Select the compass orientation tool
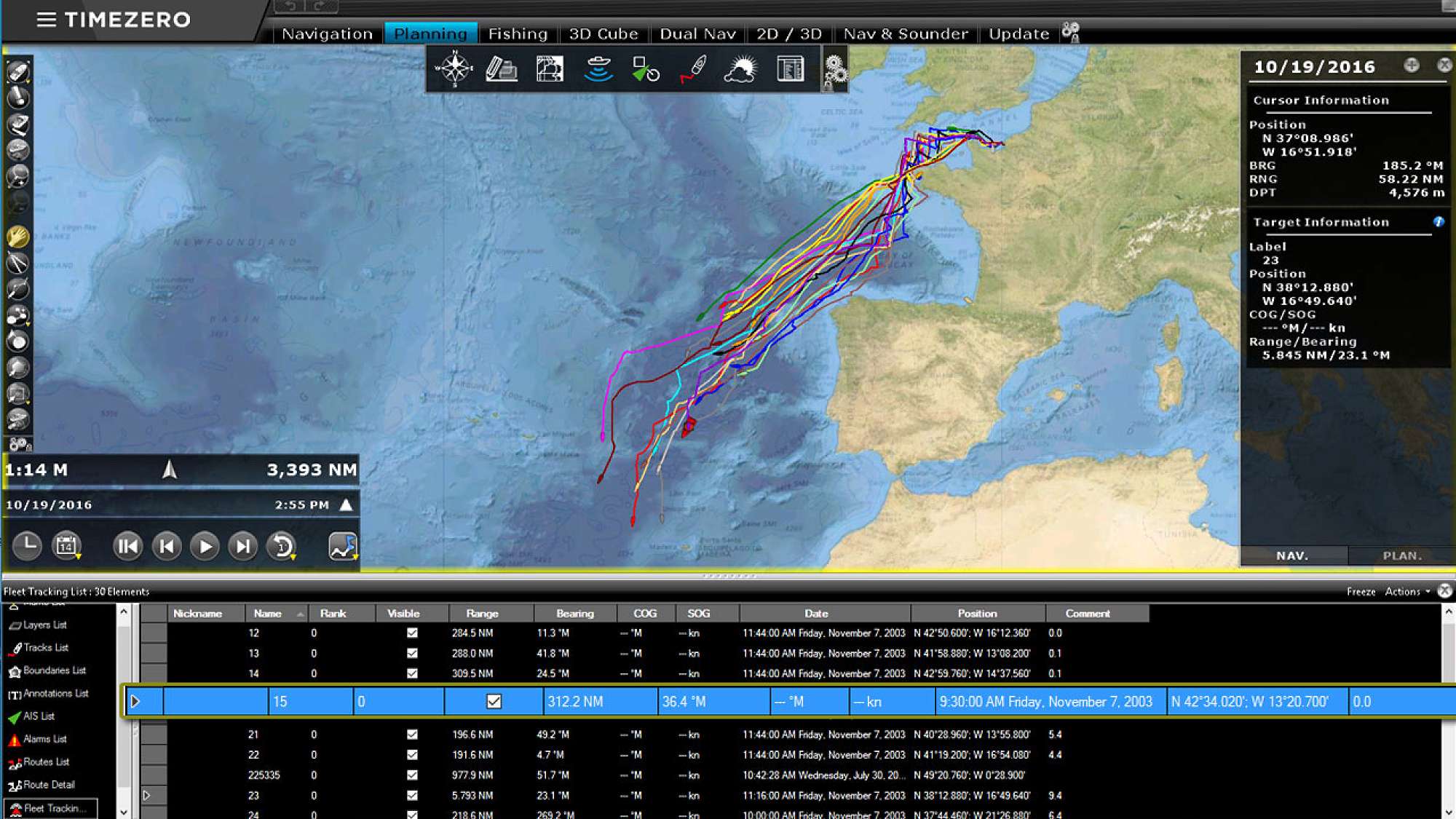Screen dimensions: 1456x819 pos(455,66)
